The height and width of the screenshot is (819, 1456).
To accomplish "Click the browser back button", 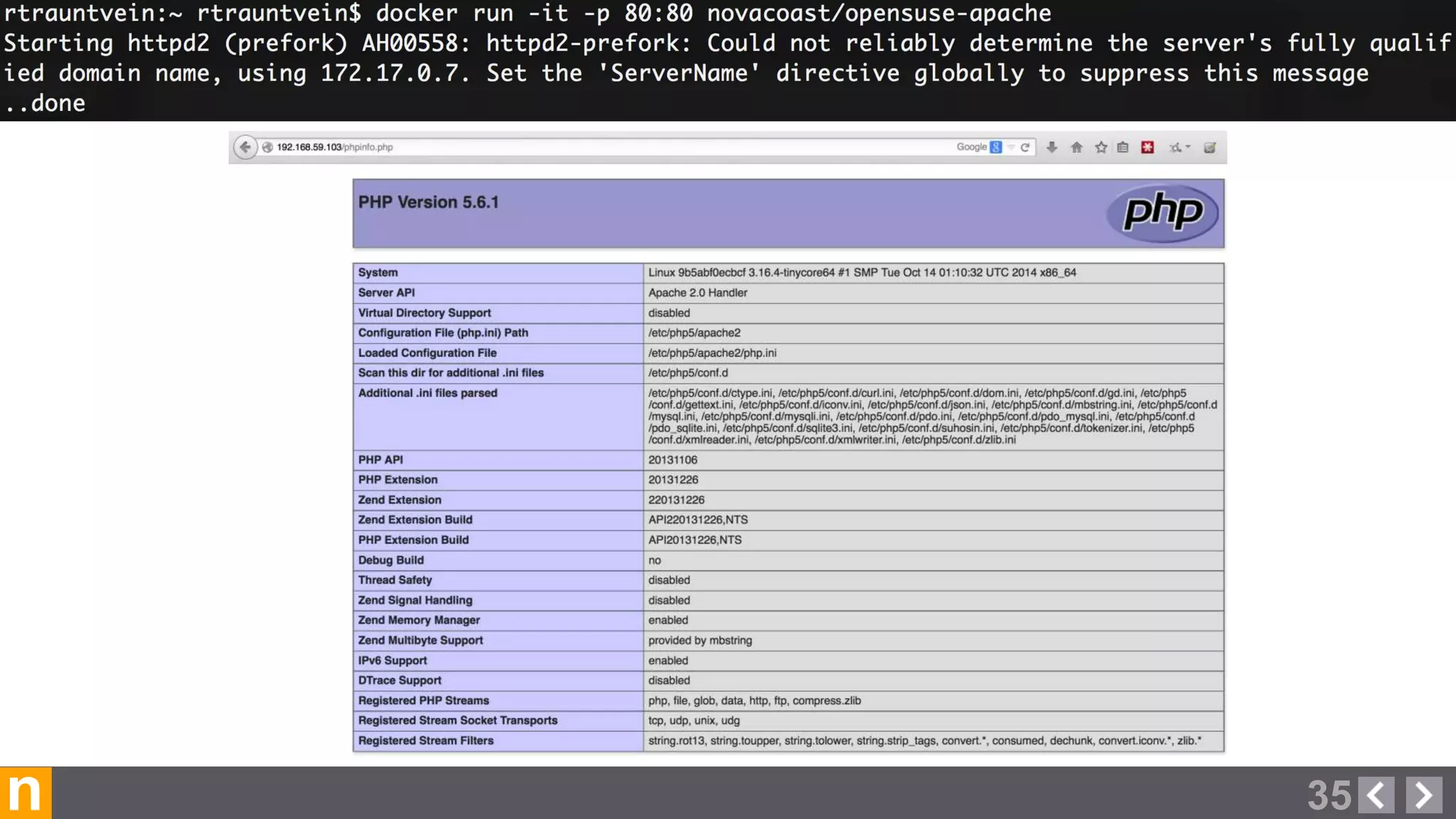I will (245, 147).
